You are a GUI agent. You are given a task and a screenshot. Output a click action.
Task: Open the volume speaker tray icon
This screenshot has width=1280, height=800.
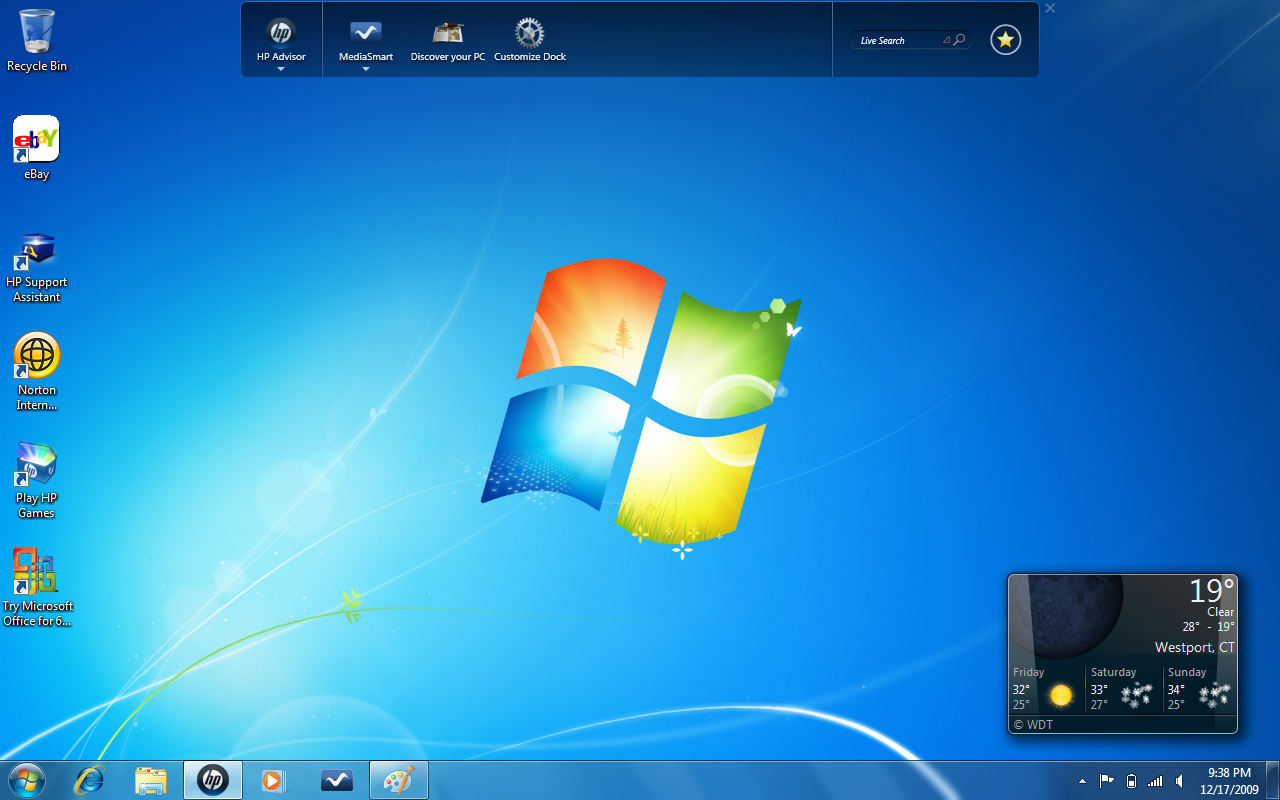pyautogui.click(x=1180, y=781)
